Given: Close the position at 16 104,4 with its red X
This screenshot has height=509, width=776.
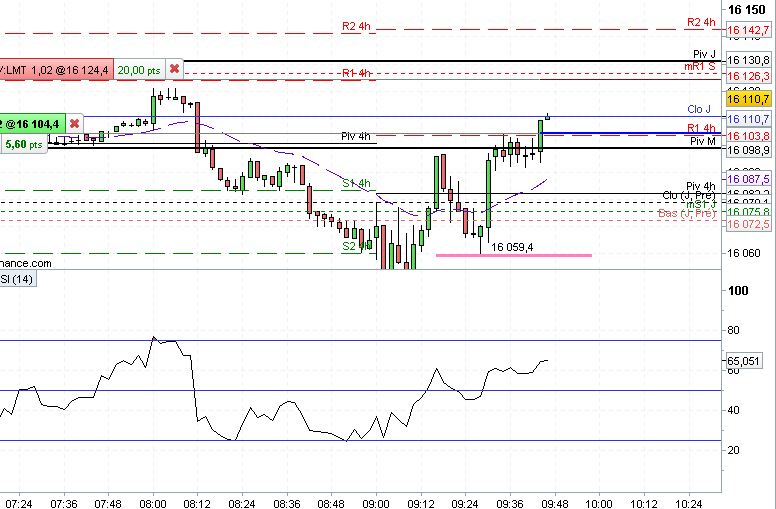Looking at the screenshot, I should (x=74, y=123).
